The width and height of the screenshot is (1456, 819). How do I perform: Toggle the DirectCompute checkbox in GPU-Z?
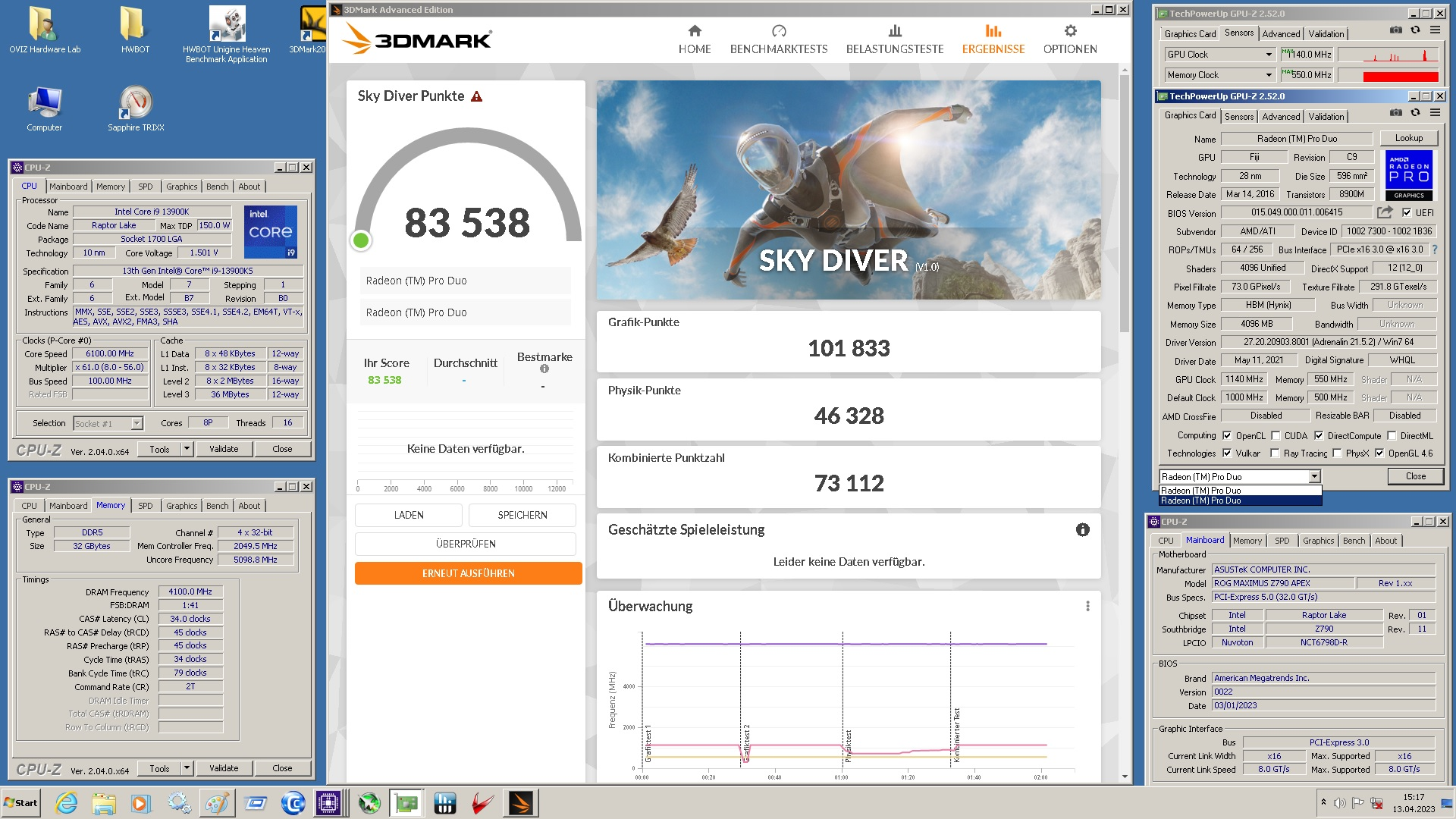coord(1319,436)
